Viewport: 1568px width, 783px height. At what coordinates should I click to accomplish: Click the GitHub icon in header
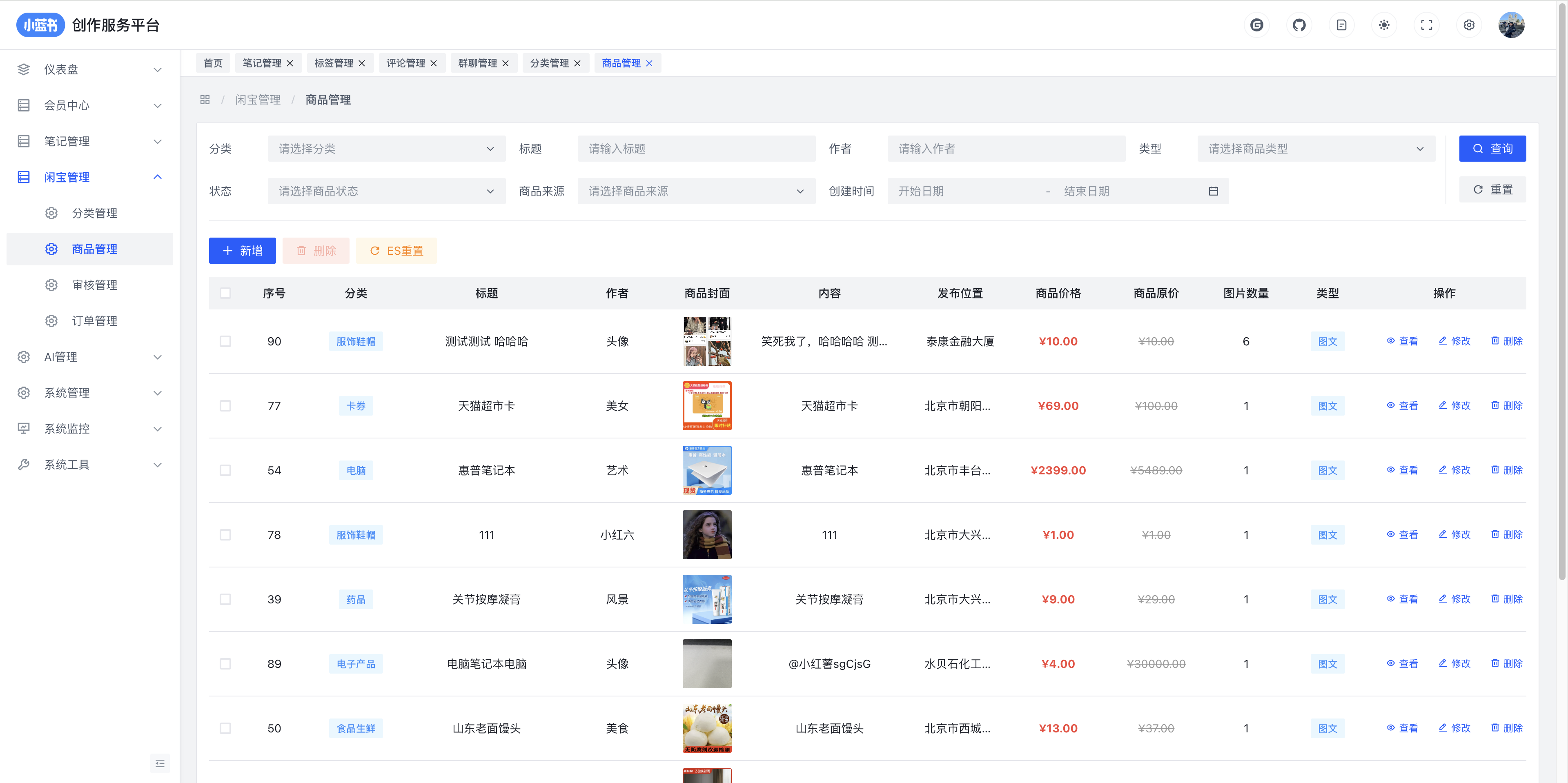coord(1299,25)
